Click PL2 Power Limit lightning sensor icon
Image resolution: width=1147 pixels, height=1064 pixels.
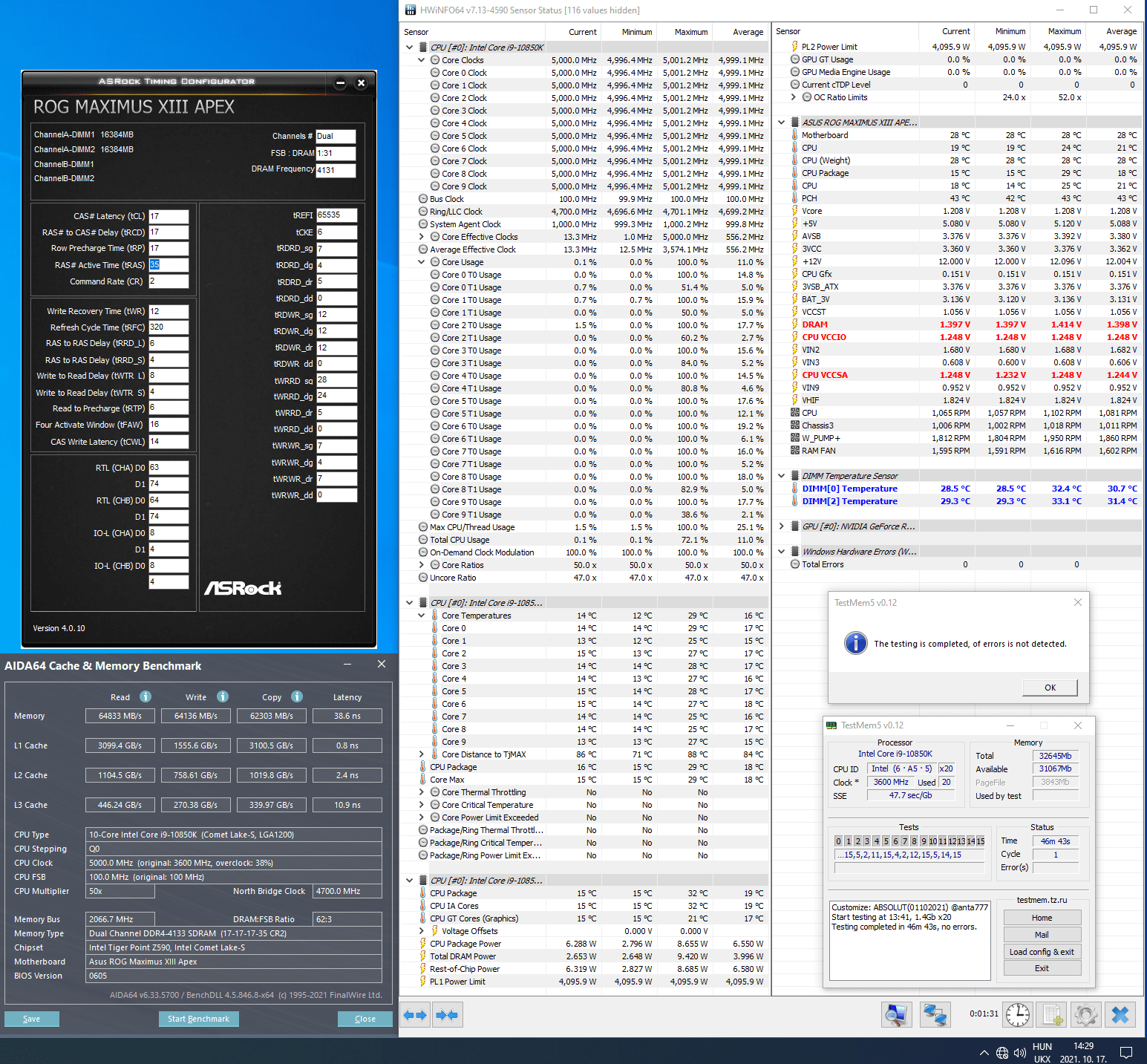click(795, 47)
